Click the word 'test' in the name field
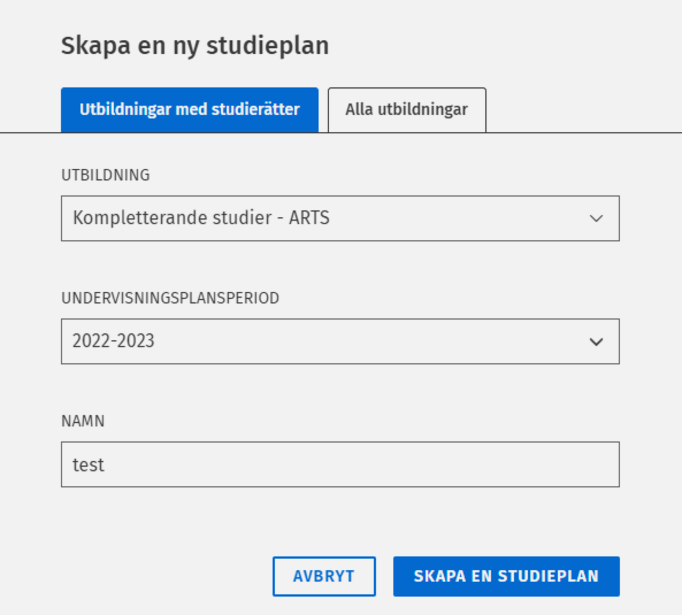 [88, 465]
